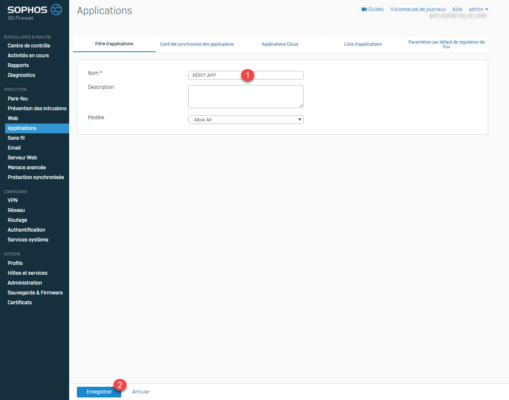Image resolution: width=509 pixels, height=400 pixels.
Task: Open Protection synchronisée
Action: (x=36, y=177)
